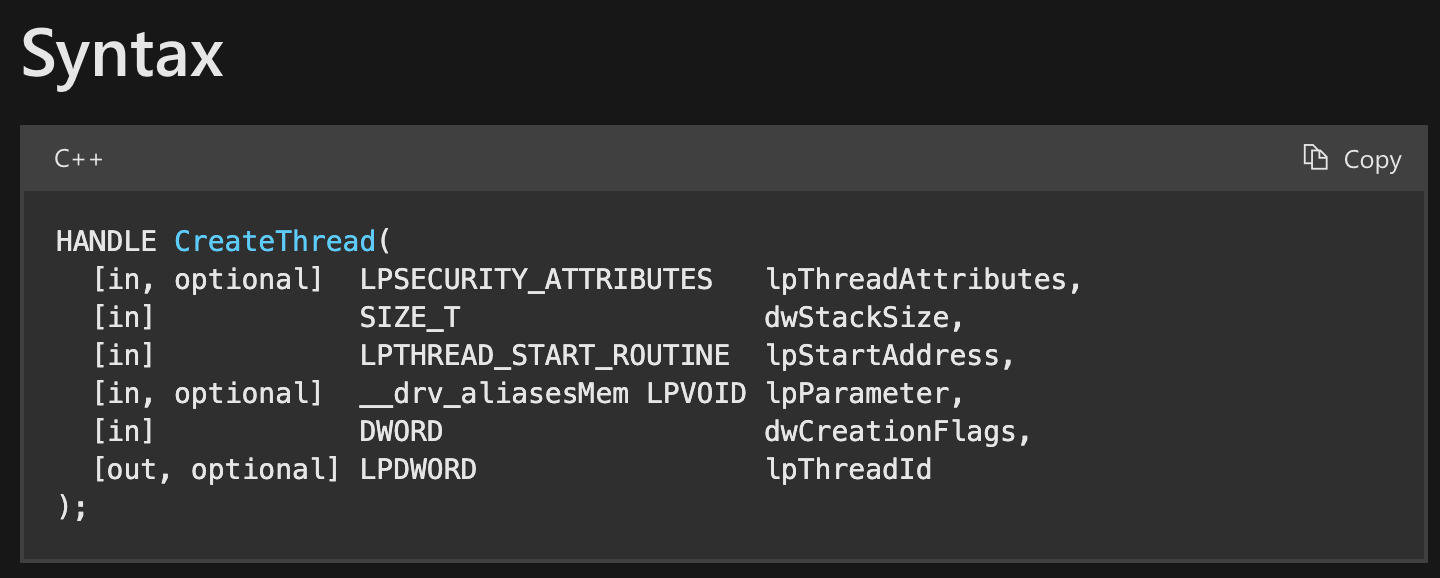Click the HANDLE return type

(x=106, y=241)
